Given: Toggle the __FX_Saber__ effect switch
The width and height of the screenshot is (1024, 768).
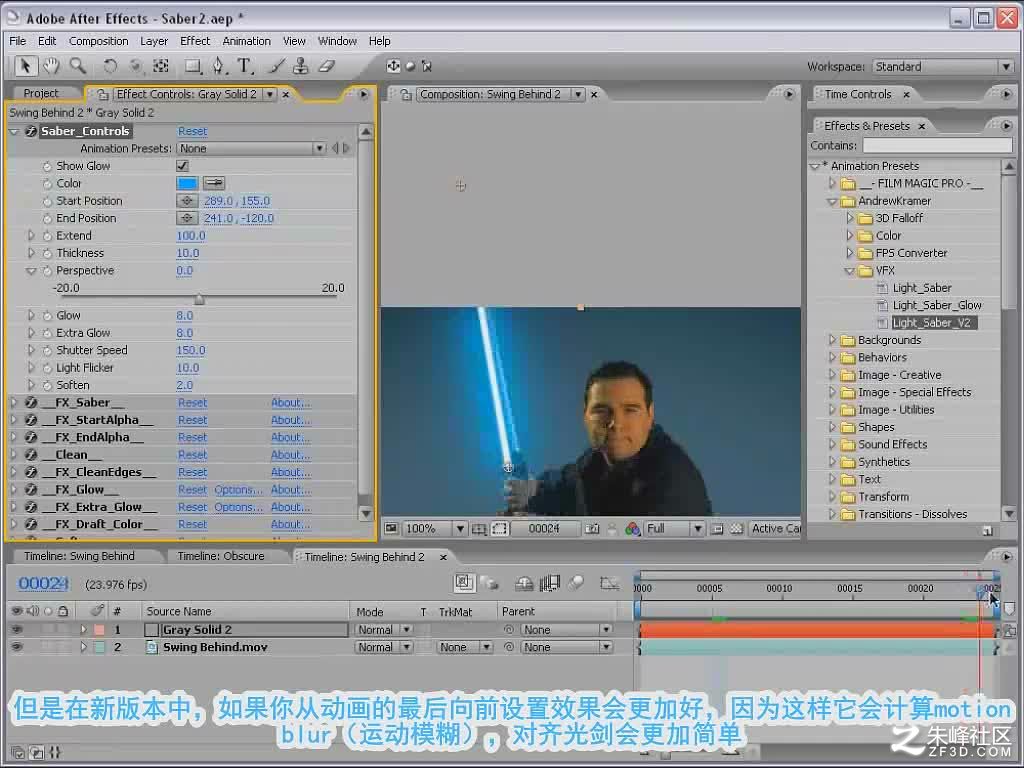Looking at the screenshot, I should click(30, 403).
